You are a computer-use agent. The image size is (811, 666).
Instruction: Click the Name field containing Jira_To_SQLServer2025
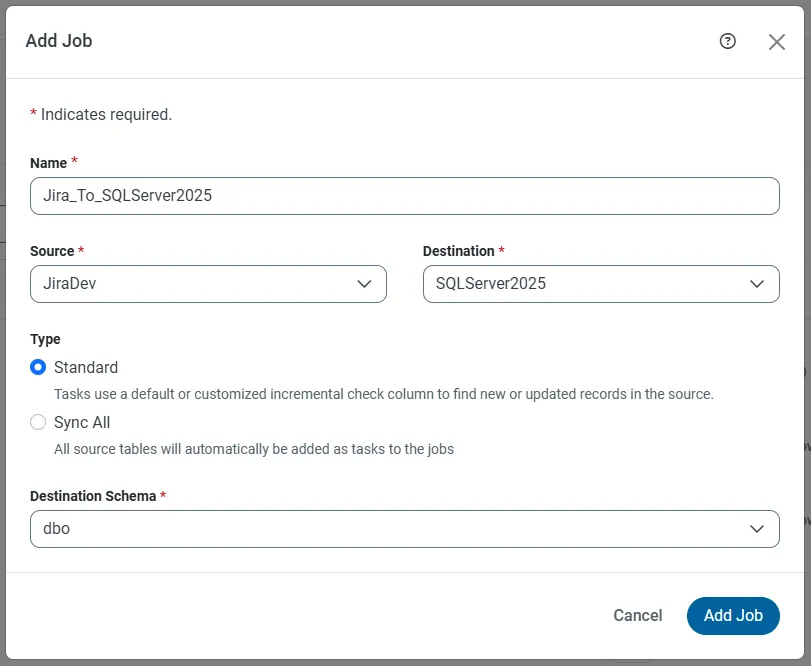404,196
